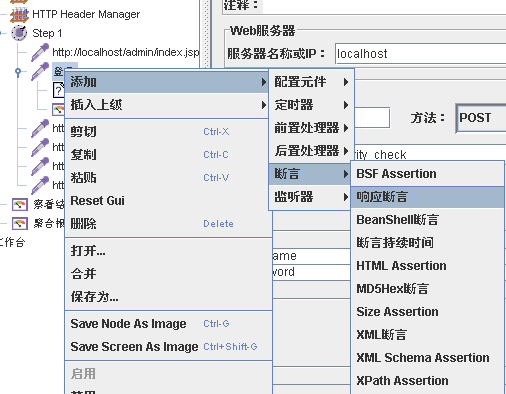Expand the 定时器 submenu
506x394 pixels.
tap(311, 105)
